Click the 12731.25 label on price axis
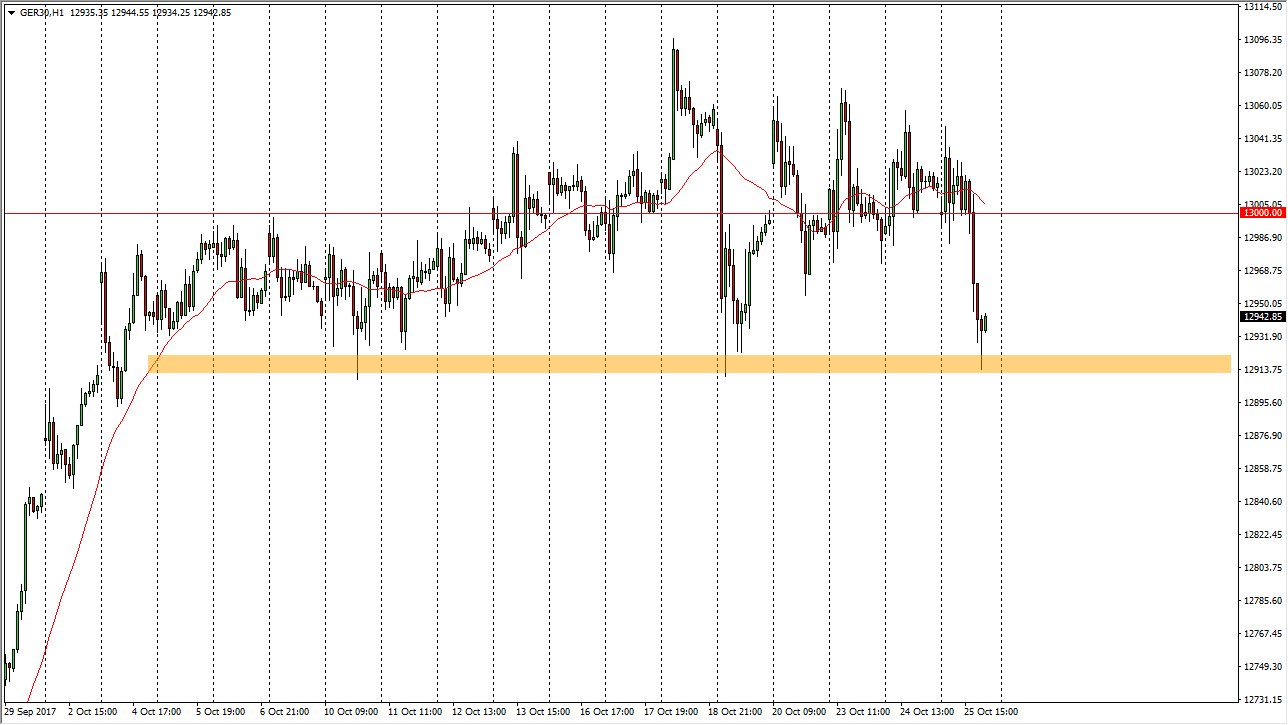Screen dimensions: 1288x725 point(1262,700)
